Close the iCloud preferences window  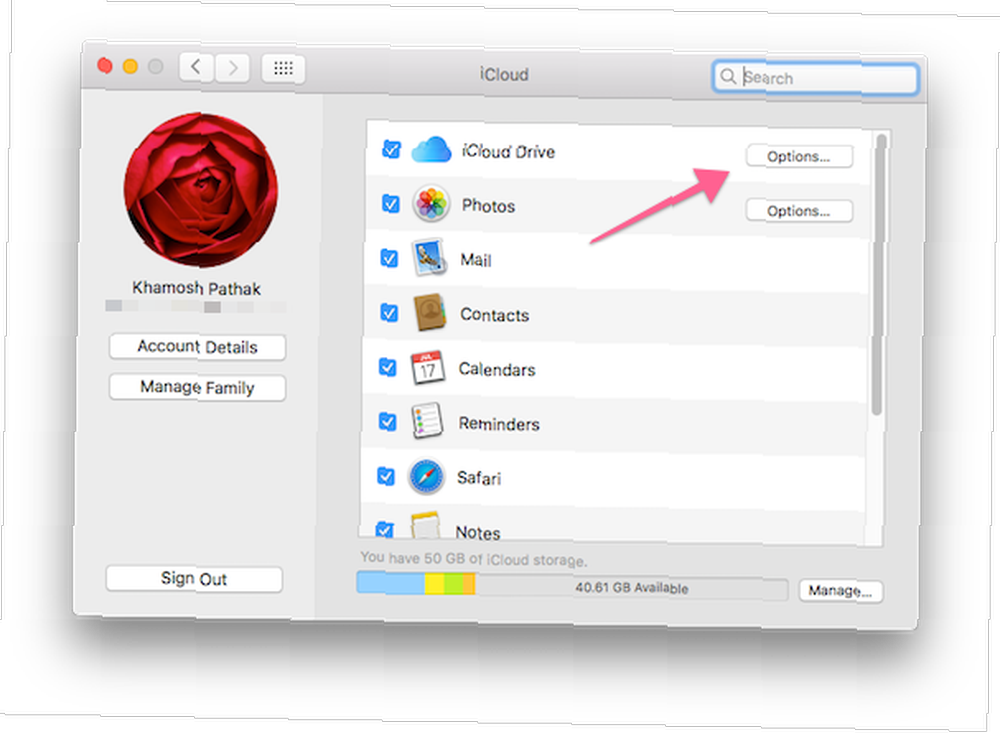click(x=105, y=65)
